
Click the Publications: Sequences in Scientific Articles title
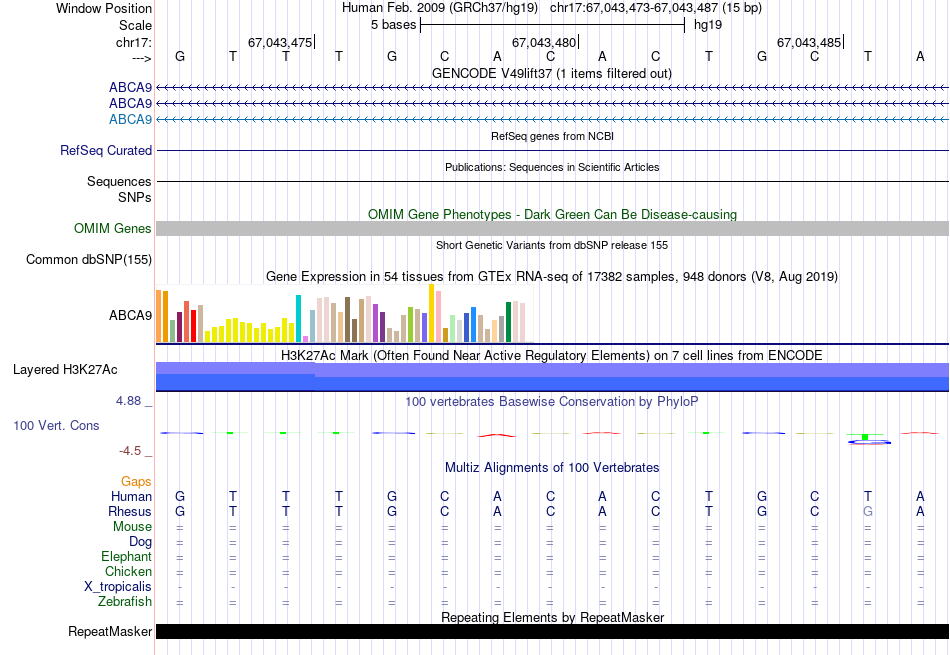[x=552, y=167]
